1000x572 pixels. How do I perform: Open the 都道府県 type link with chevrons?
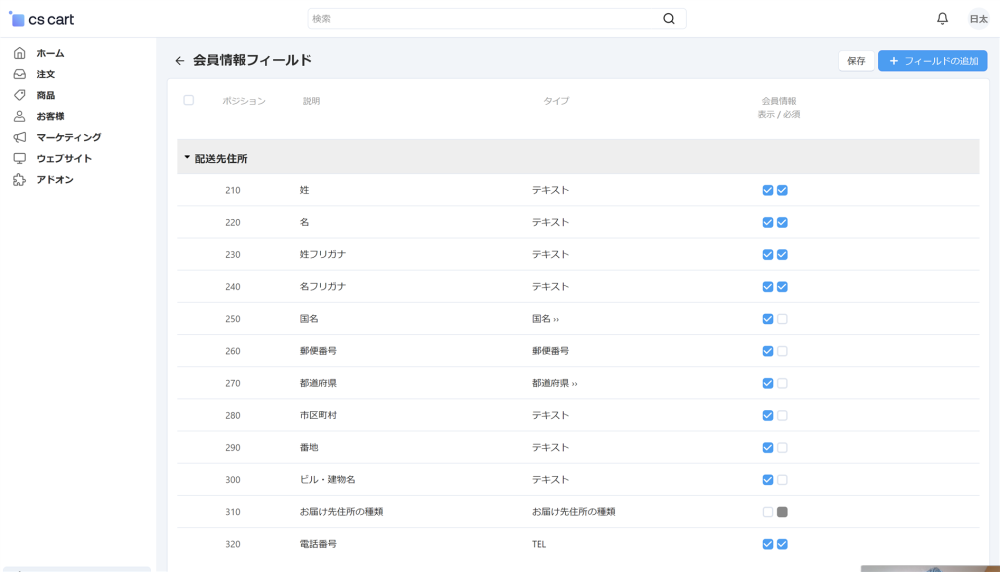click(554, 383)
